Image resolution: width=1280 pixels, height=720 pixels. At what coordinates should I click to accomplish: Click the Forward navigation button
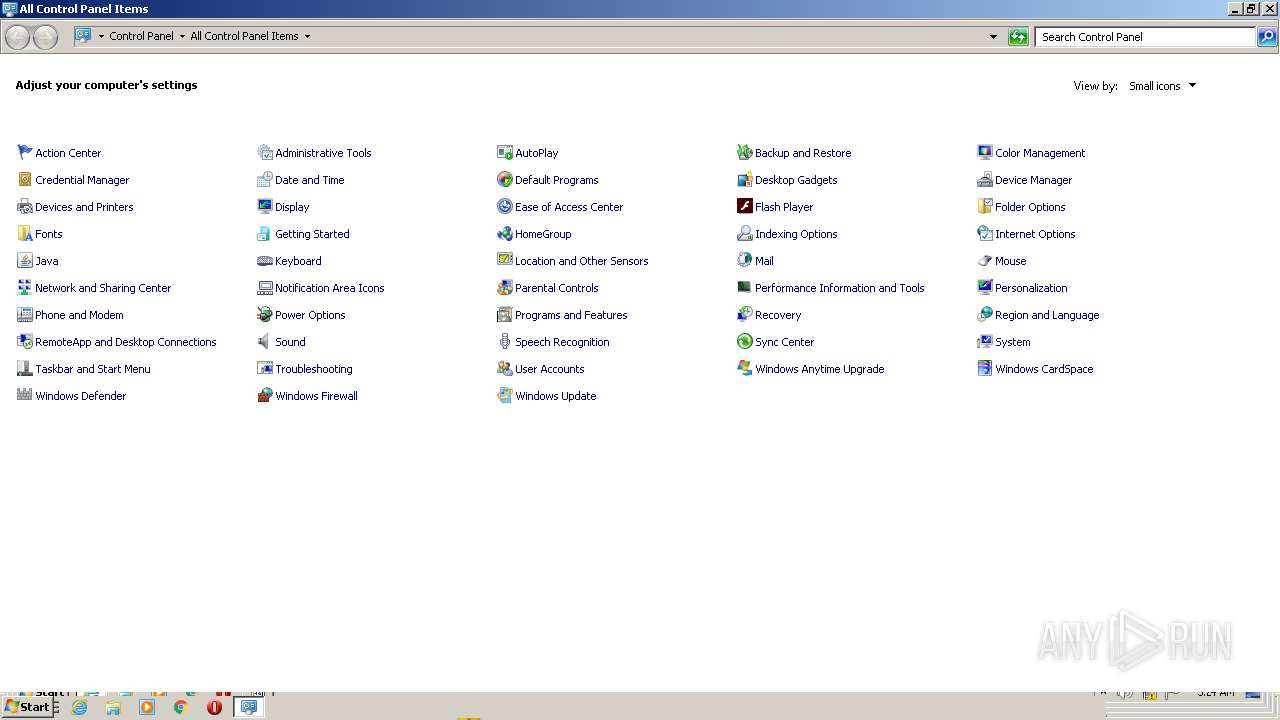point(45,37)
